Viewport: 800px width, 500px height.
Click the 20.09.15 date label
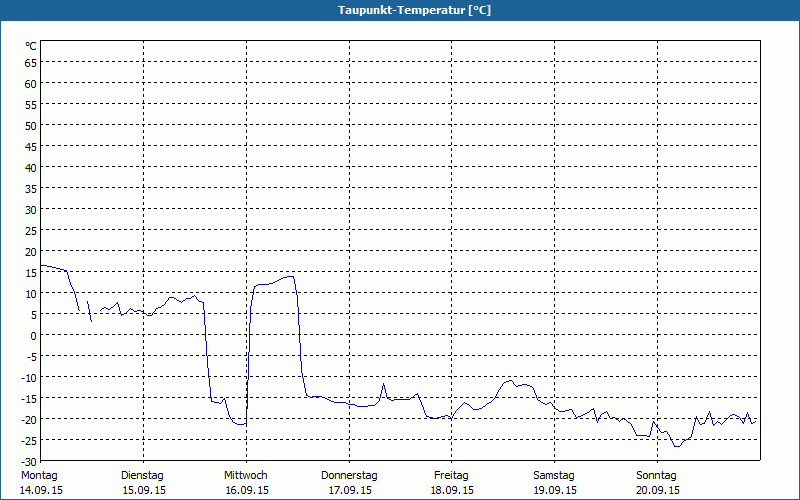click(x=658, y=490)
